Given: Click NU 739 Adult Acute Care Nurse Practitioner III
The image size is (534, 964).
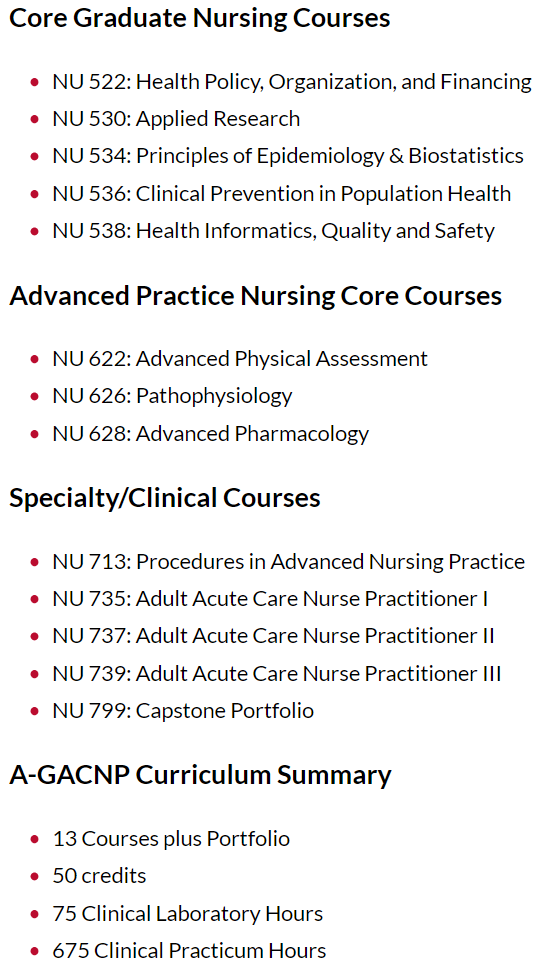Looking at the screenshot, I should (277, 674).
